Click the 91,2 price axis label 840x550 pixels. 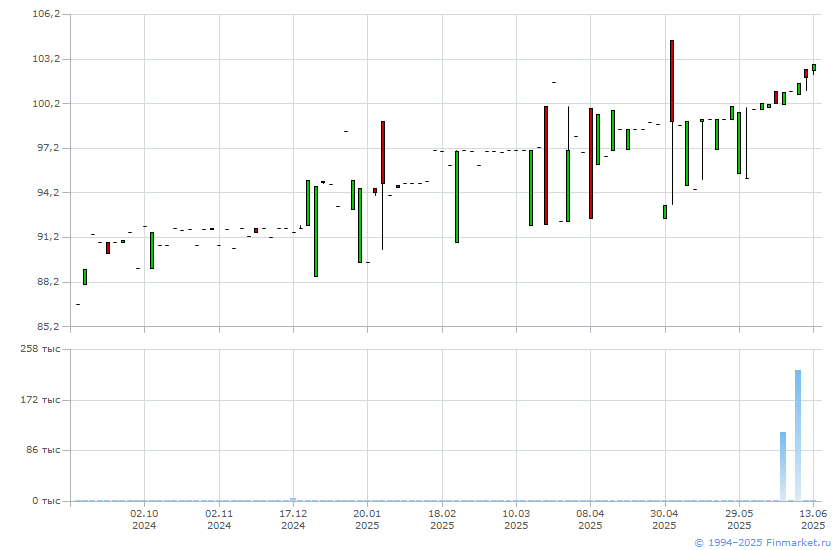pos(49,237)
